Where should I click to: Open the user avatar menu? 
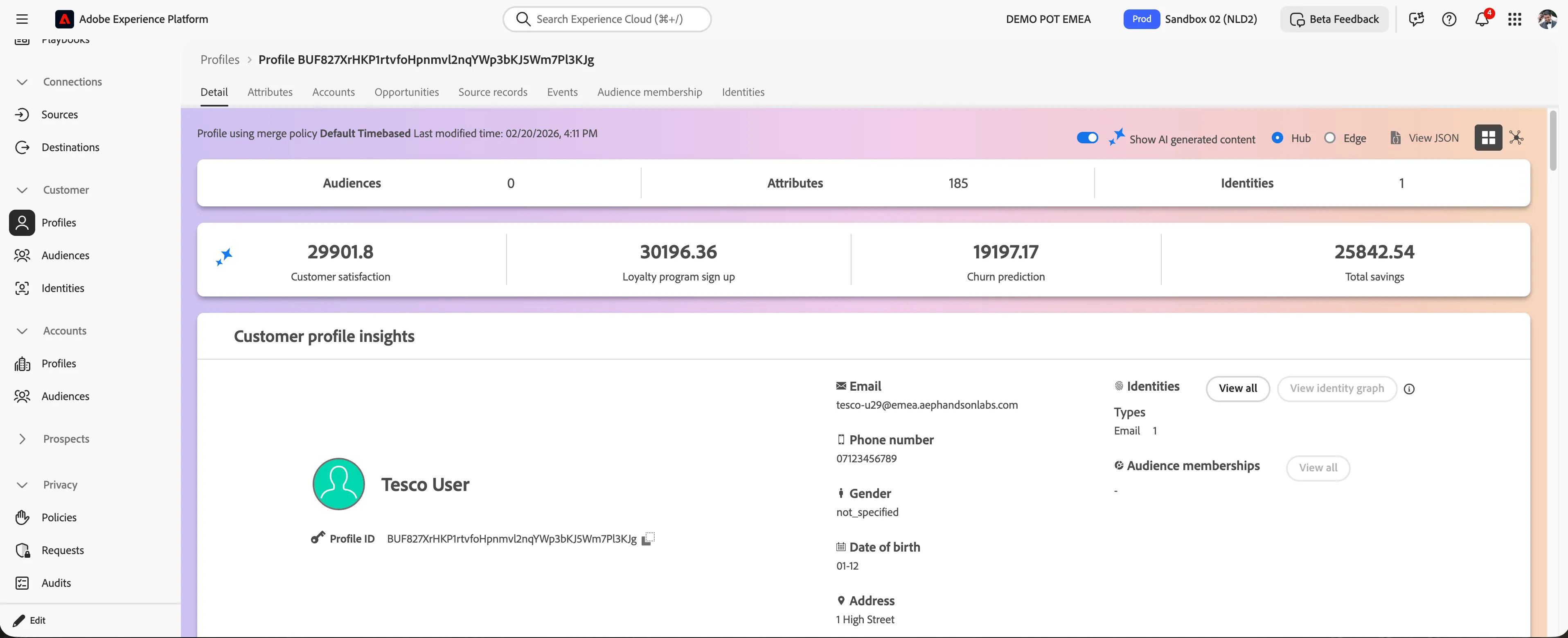[x=1547, y=19]
